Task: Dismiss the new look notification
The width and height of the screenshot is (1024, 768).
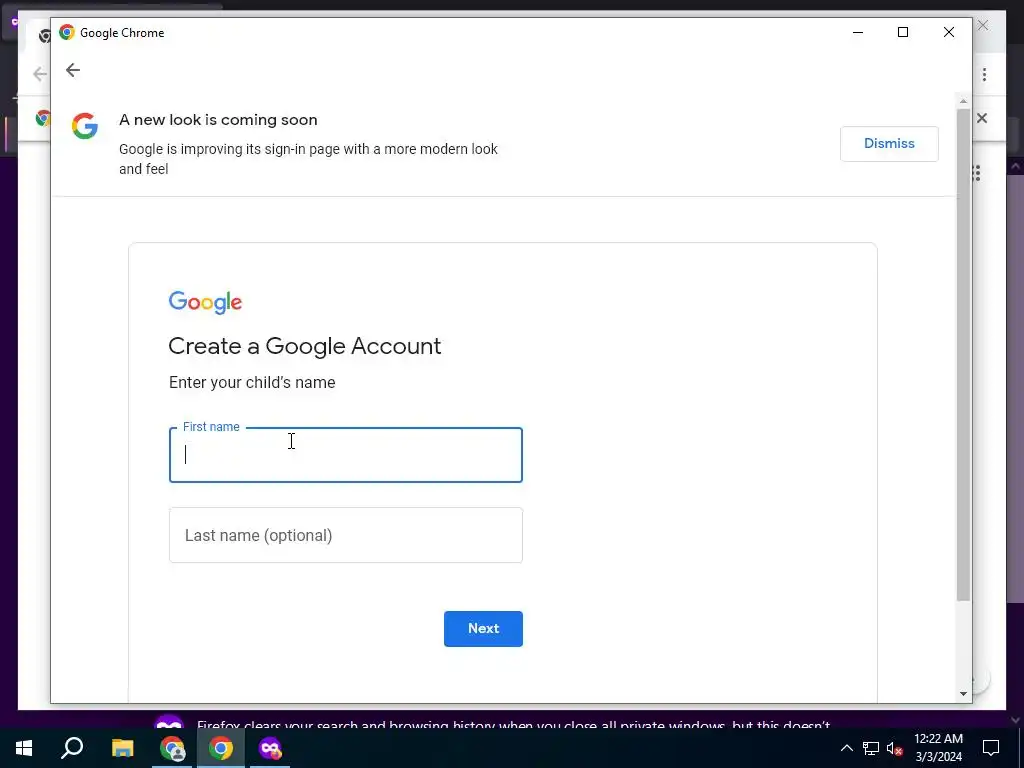Action: (x=889, y=144)
